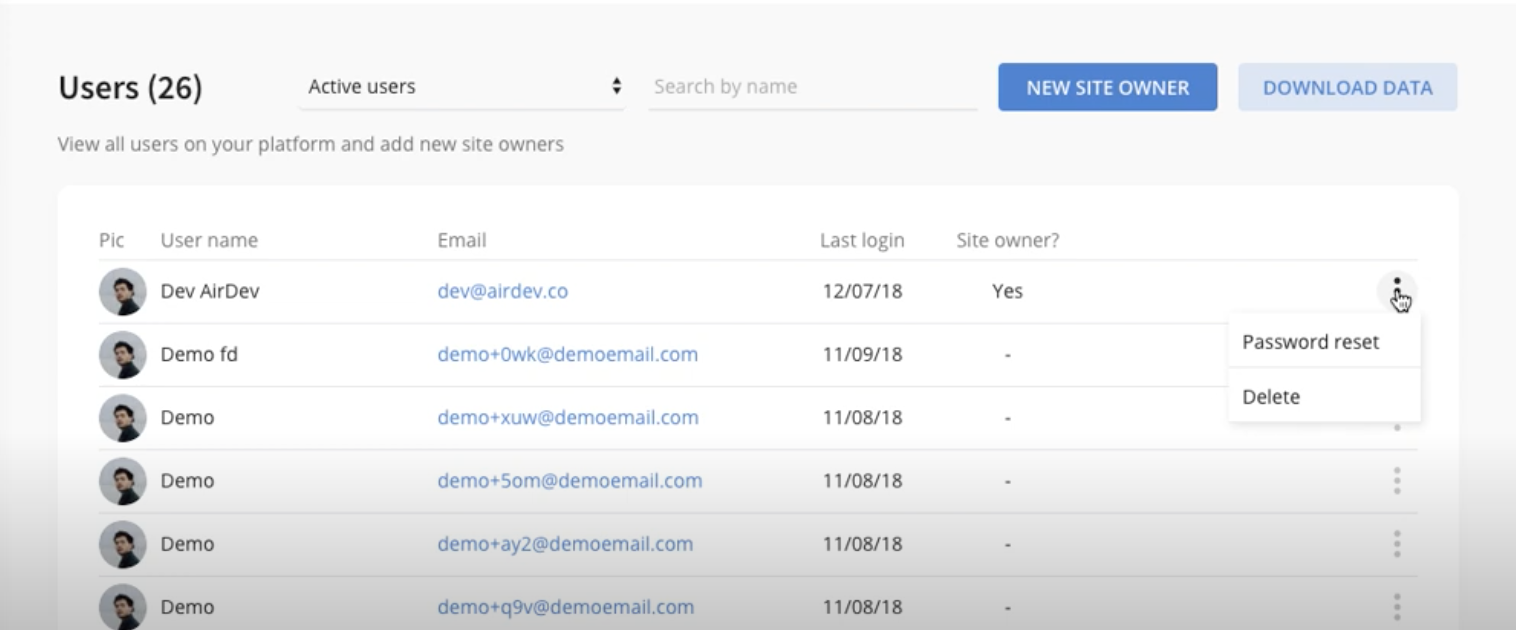Open the options menu for the demo+5om user
Screen dimensions: 1516x630
pos(1396,481)
